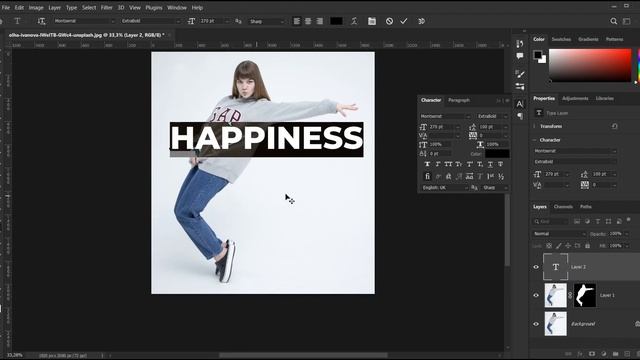The height and width of the screenshot is (360, 640).
Task: Toggle type layer filter in Layers panel
Action: pos(598,221)
